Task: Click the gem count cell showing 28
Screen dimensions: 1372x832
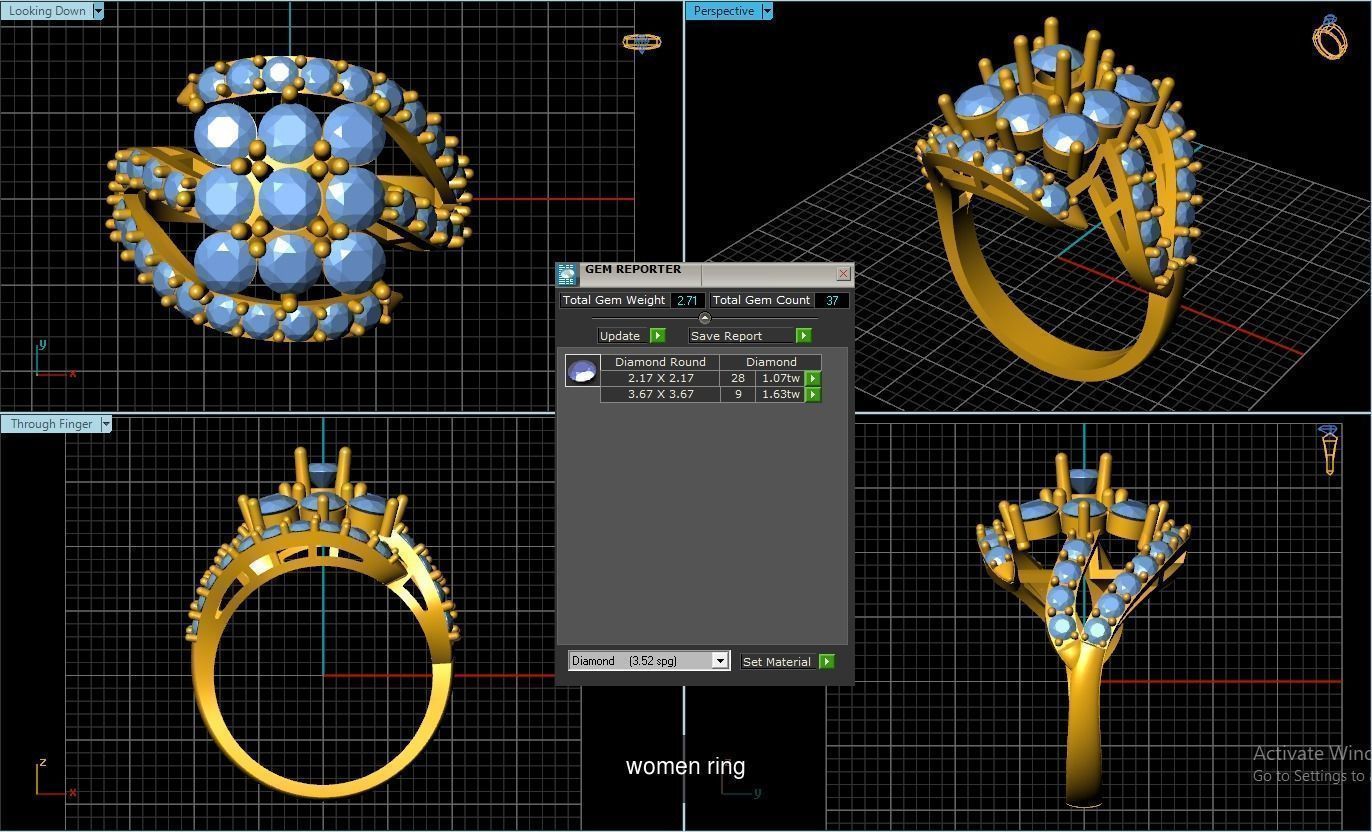Action: (x=738, y=379)
